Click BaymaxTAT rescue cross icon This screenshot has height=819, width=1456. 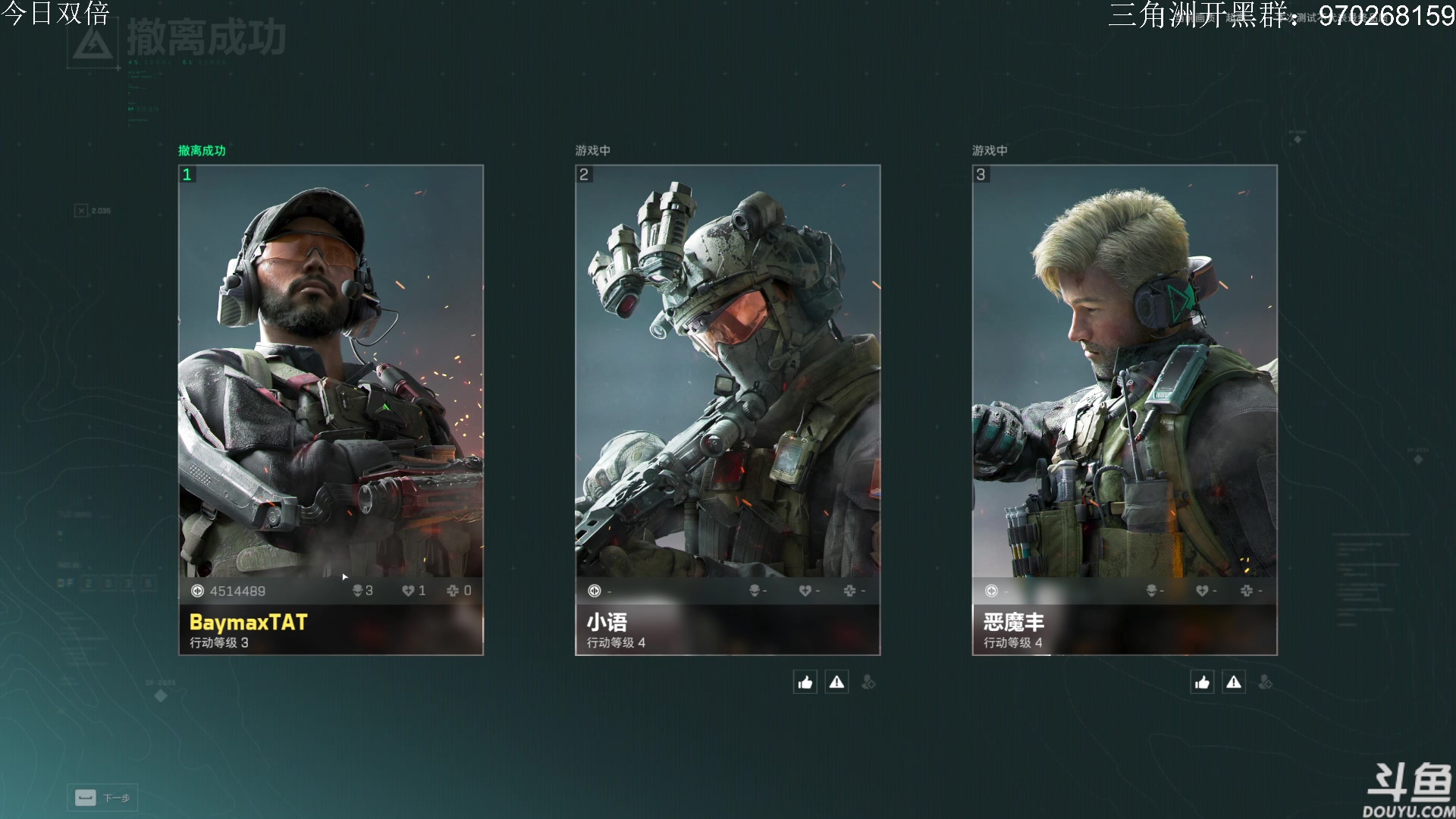coord(453,591)
